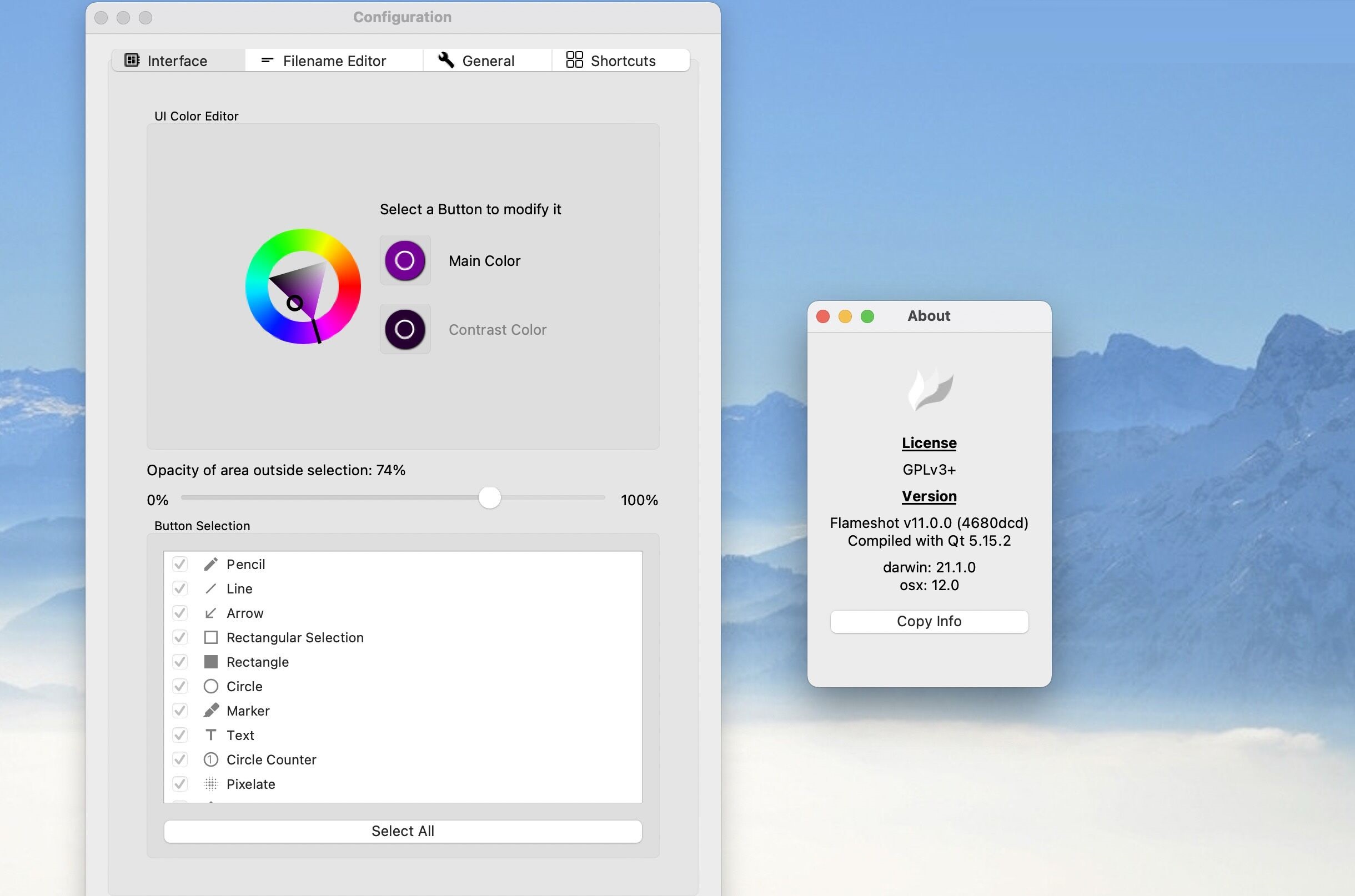Select the Pencil tool icon

click(x=210, y=563)
